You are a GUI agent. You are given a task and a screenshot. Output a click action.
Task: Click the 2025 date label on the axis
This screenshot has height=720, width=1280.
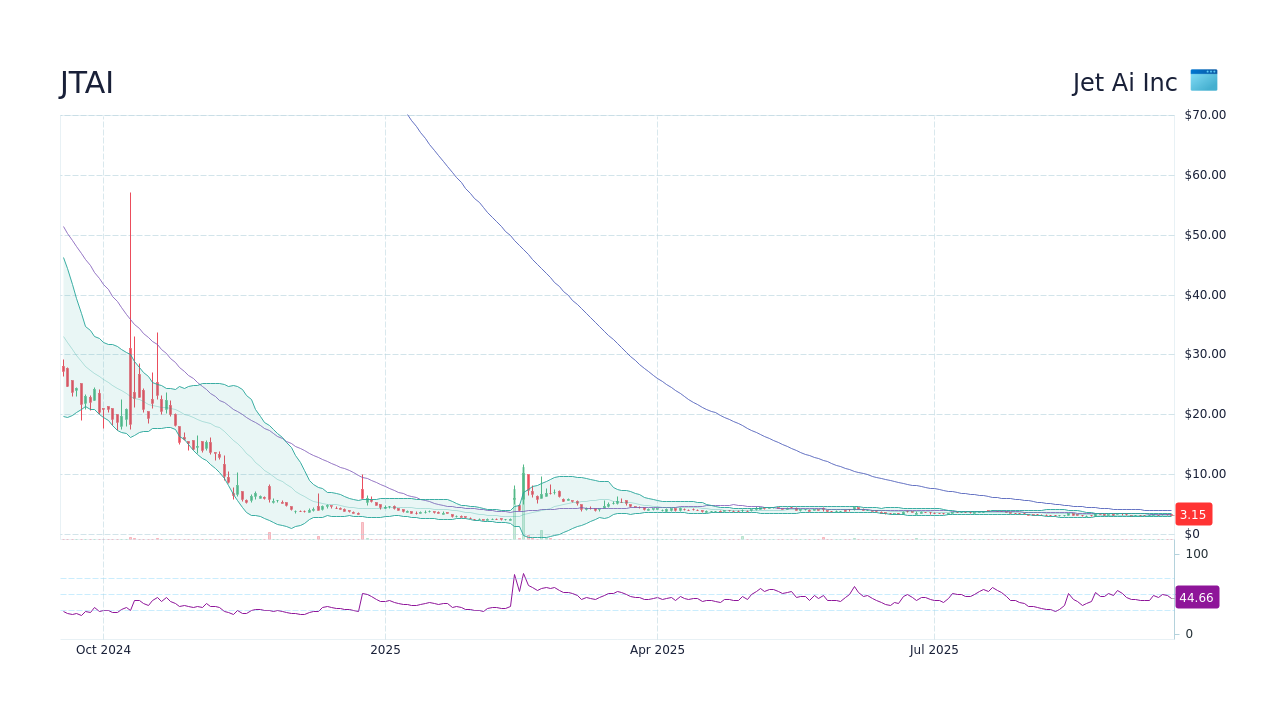386,650
